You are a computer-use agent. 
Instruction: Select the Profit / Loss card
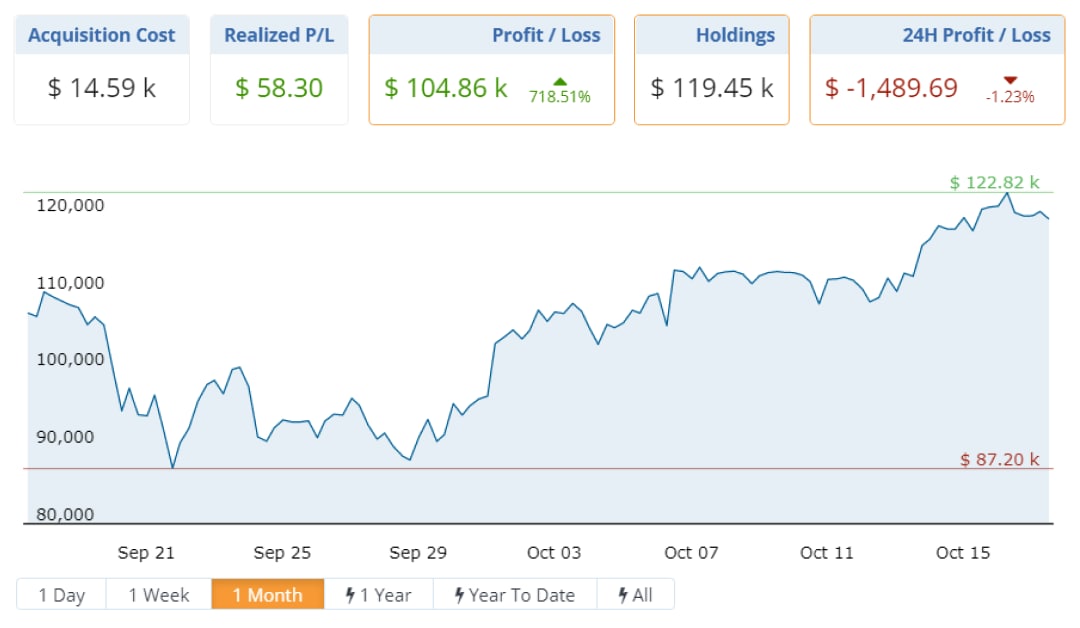[x=491, y=70]
